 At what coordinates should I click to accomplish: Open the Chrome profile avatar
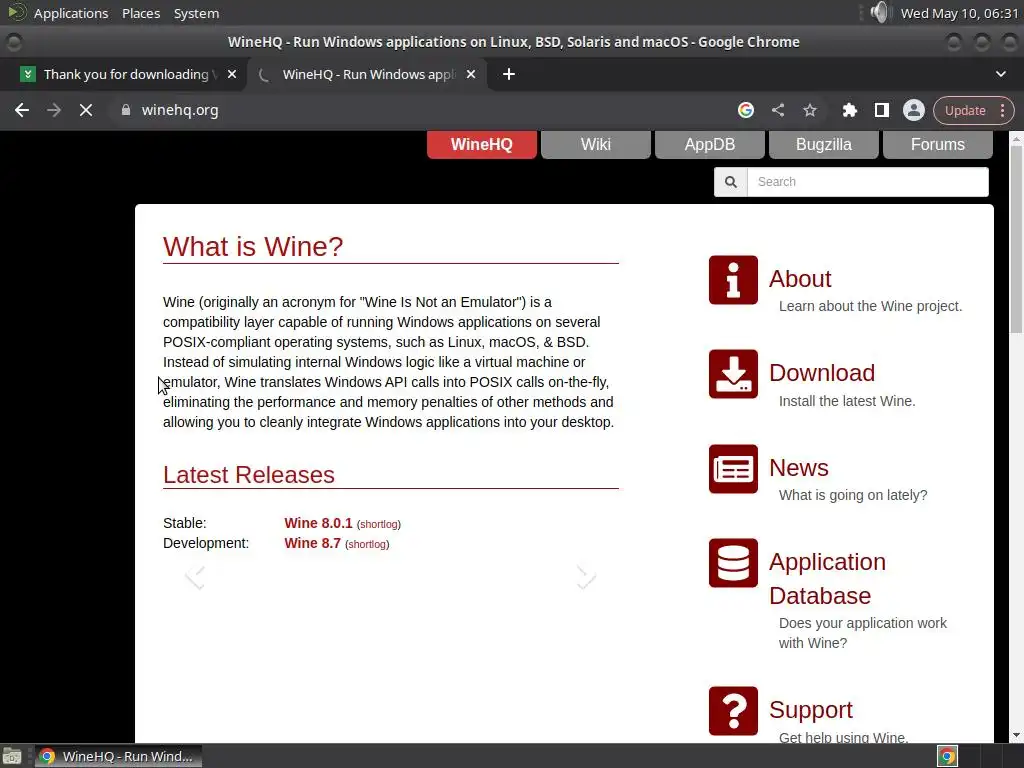pyautogui.click(x=914, y=110)
